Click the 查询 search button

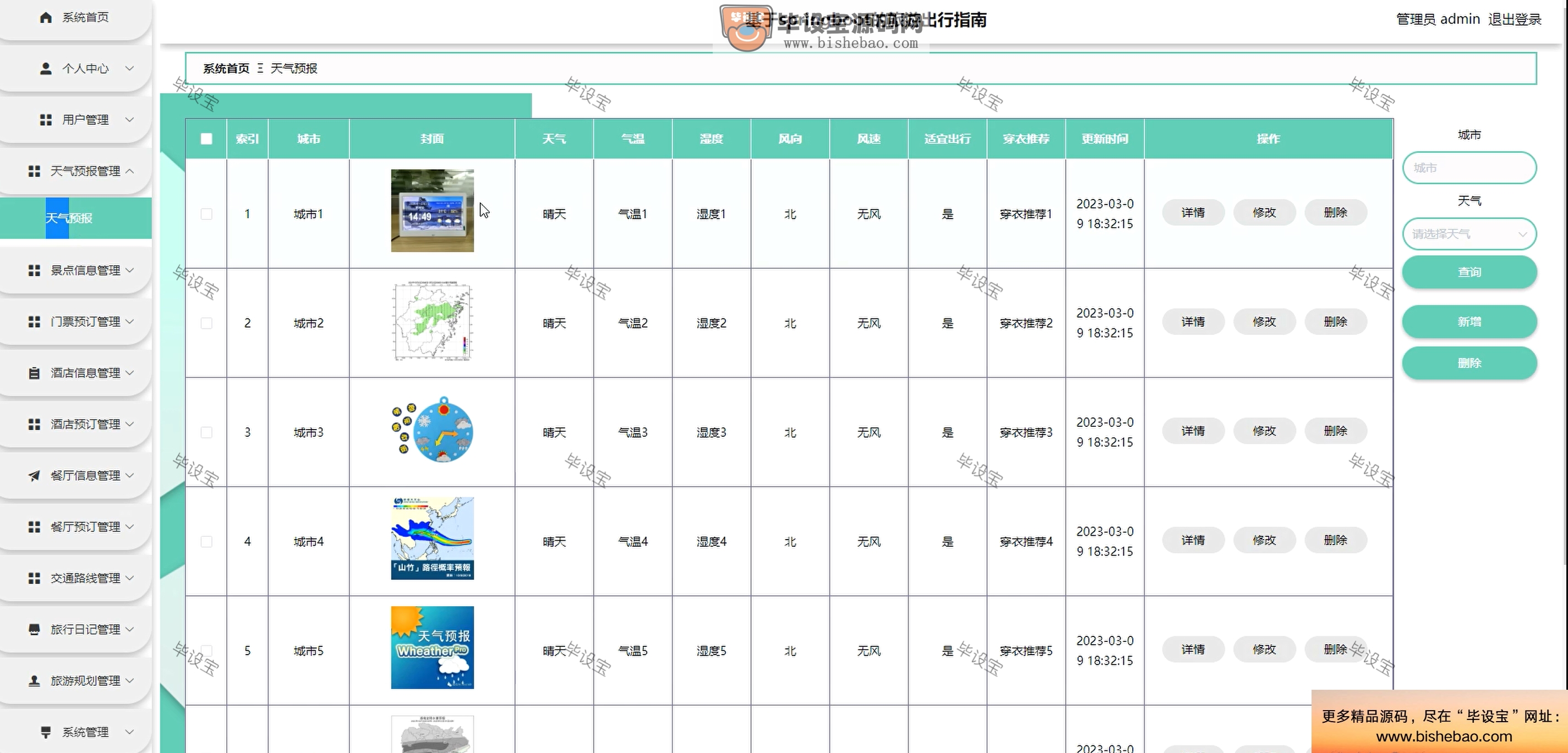(x=1469, y=272)
